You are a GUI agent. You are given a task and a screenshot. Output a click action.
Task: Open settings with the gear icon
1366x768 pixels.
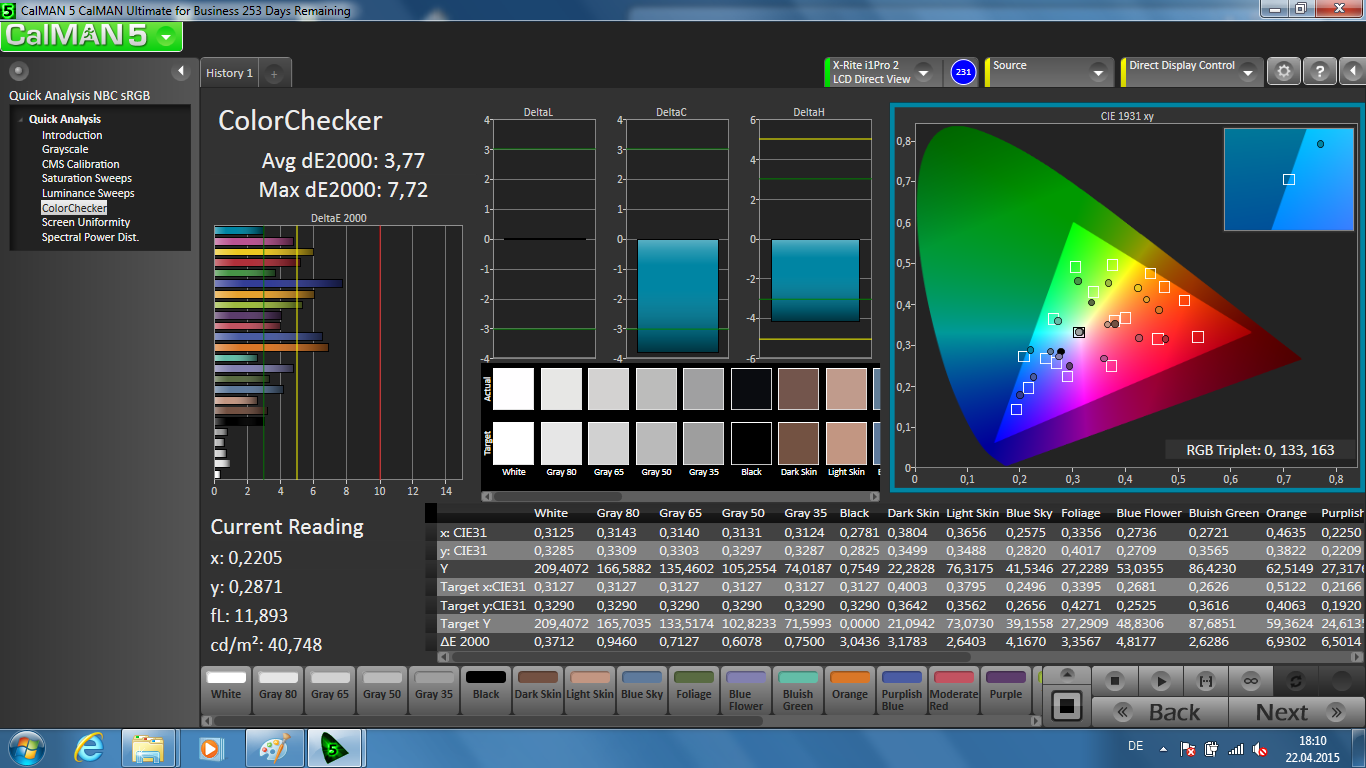point(1284,72)
